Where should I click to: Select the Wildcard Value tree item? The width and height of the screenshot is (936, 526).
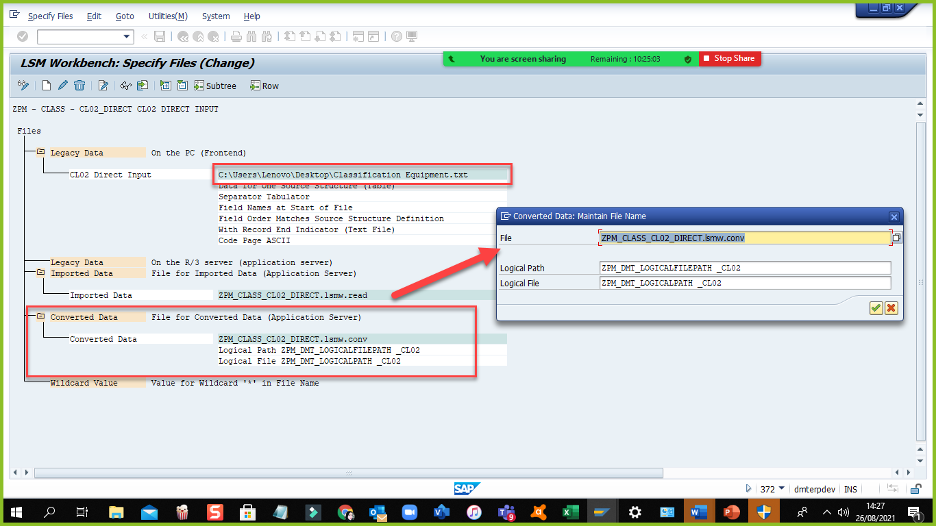[x=84, y=383]
